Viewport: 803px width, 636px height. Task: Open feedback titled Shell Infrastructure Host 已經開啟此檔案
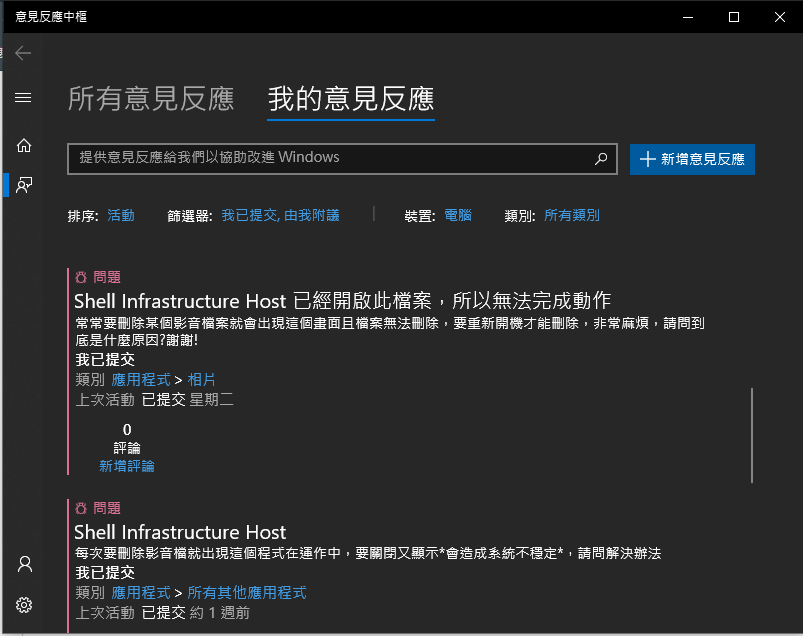coord(342,301)
